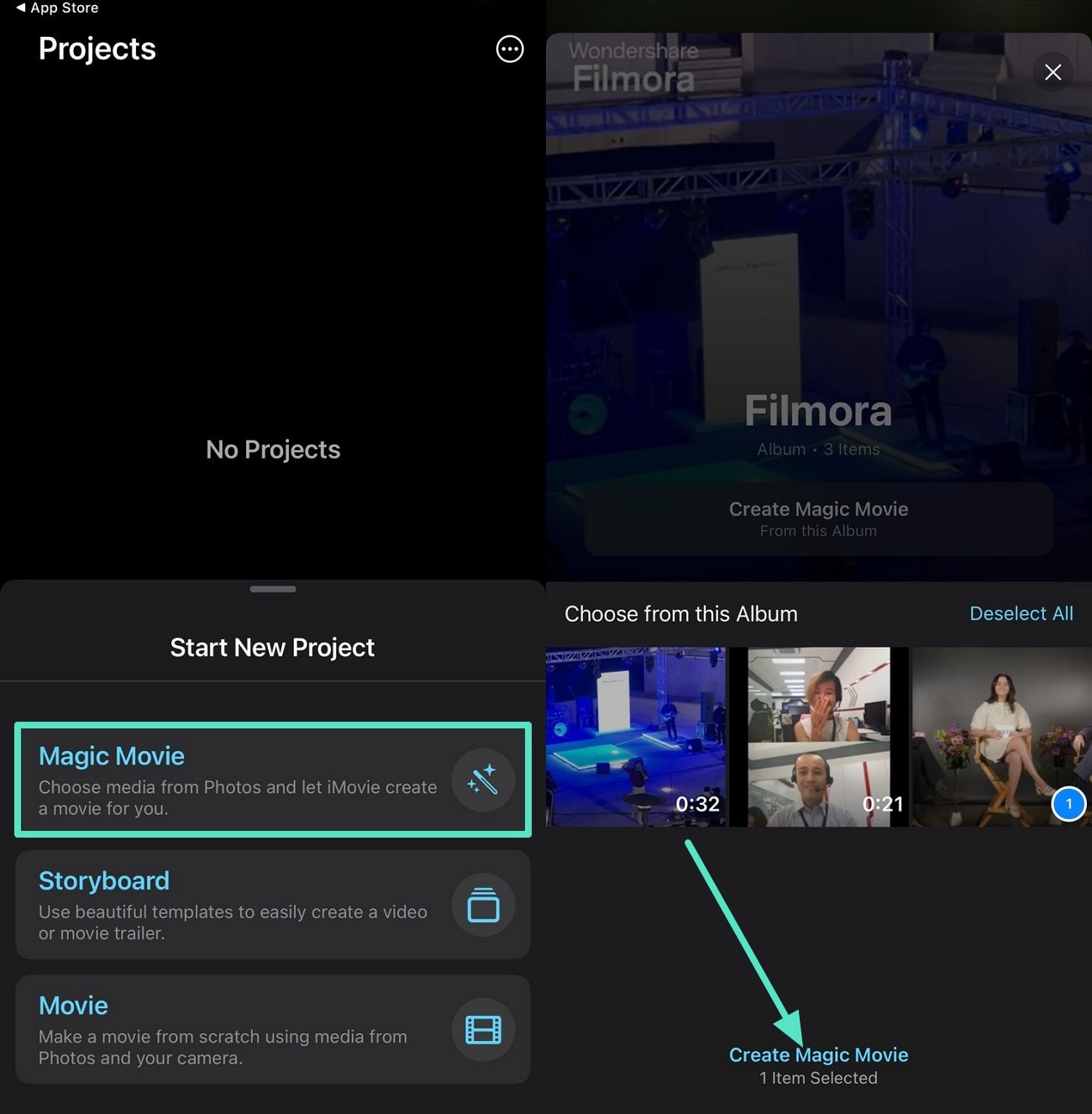Tap the Magic Movie wand icon
The image size is (1092, 1114).
[x=483, y=780]
